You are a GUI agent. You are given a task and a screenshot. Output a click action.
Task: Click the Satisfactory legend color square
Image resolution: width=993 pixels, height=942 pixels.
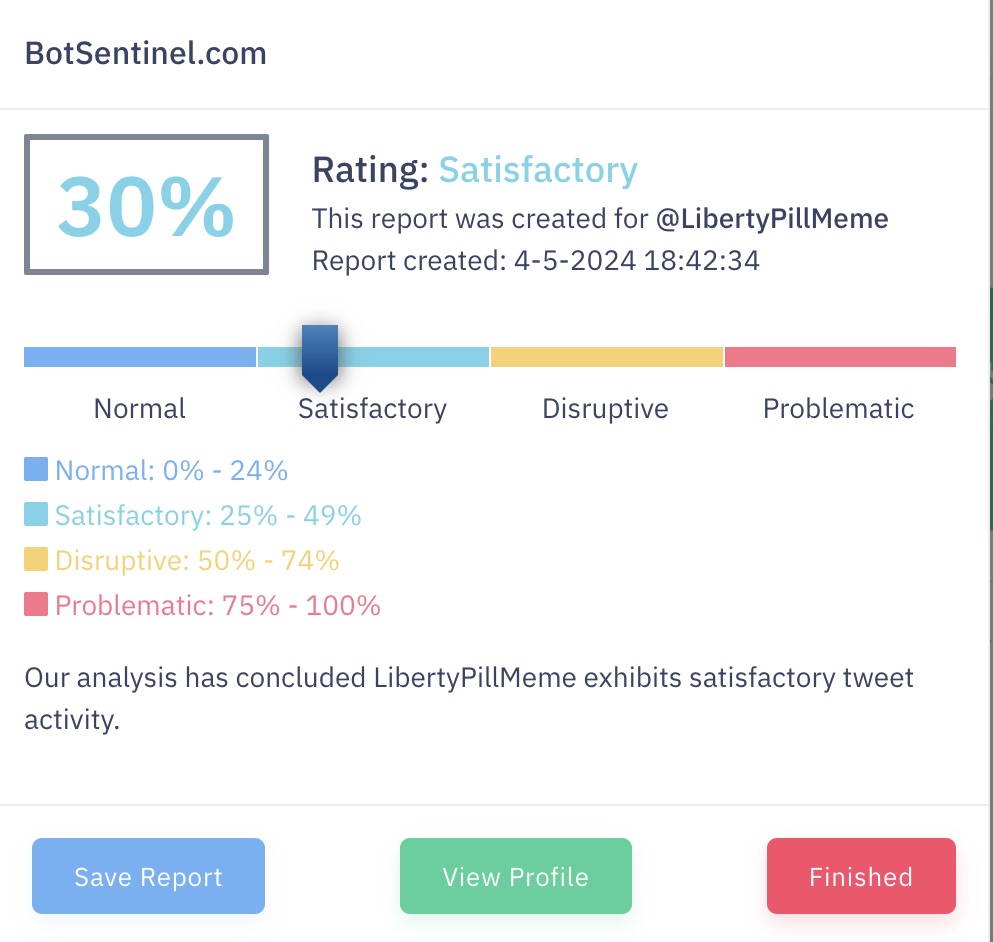(36, 514)
